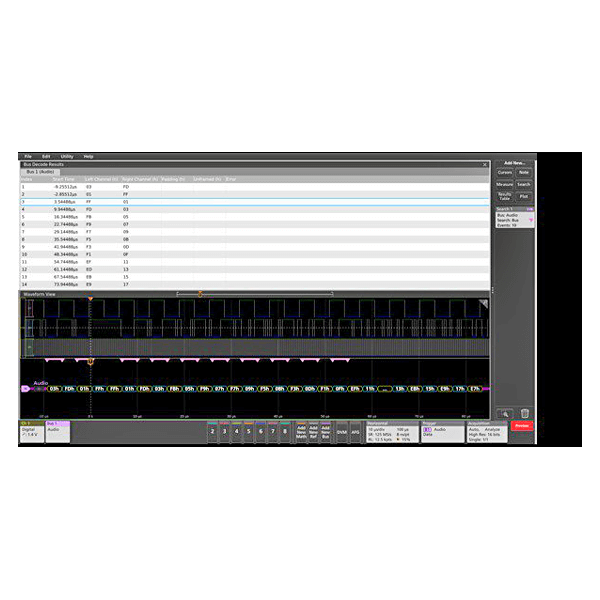Select decode row 6 with 22.74488µs
The width and height of the screenshot is (600, 600).
255,224
